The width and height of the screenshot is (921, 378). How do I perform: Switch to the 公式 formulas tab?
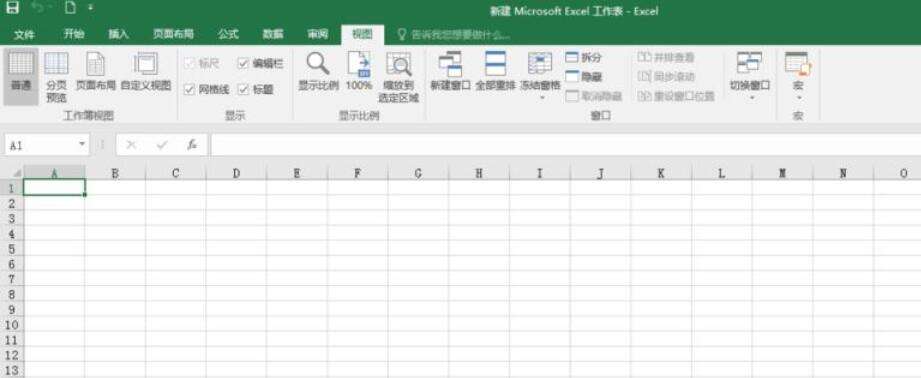tap(228, 35)
